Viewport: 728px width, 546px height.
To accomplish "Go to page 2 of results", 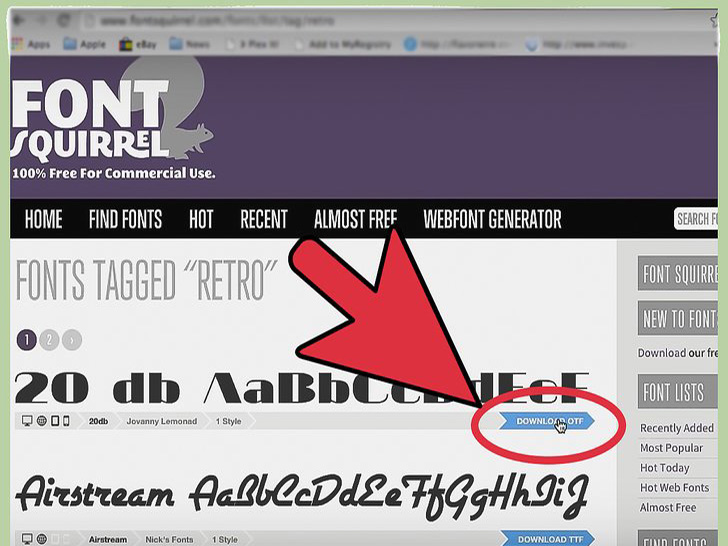I will click(x=49, y=340).
